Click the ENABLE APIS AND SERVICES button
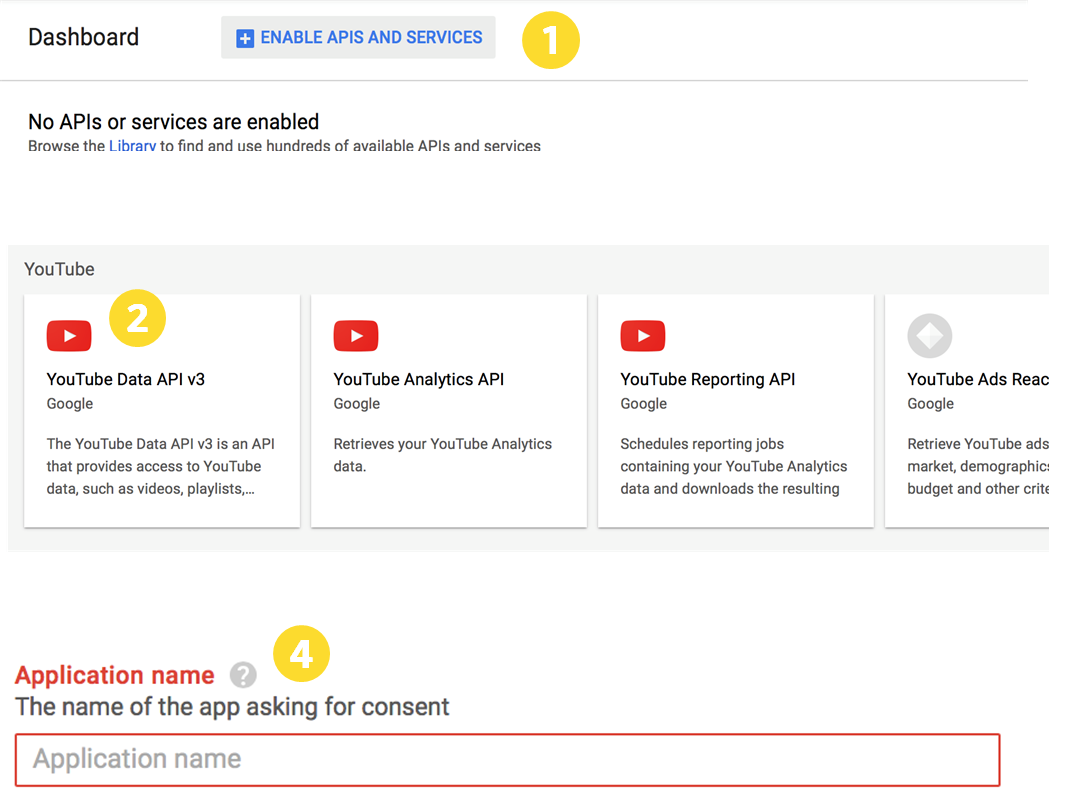Image resolution: width=1079 pixels, height=795 pixels. [x=358, y=37]
